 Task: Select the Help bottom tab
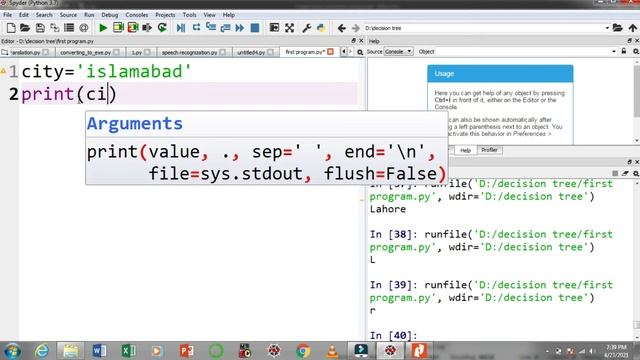click(465, 150)
